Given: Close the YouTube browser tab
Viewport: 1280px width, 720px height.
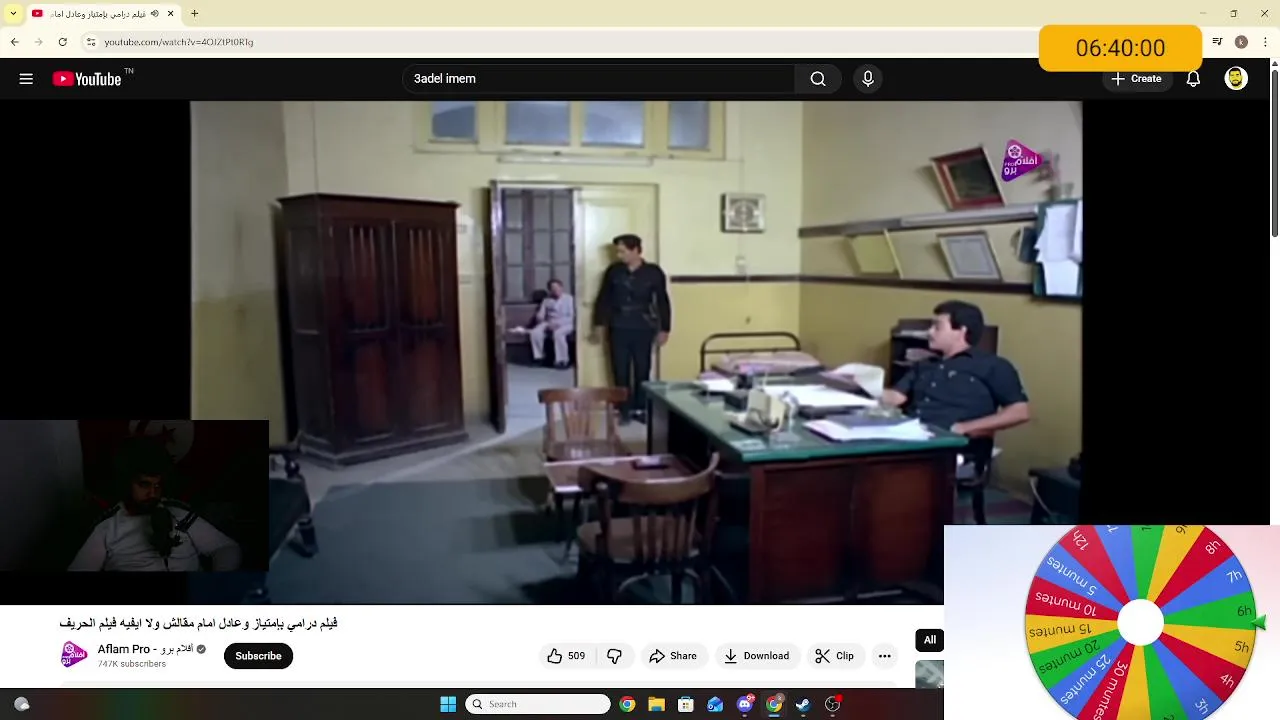Looking at the screenshot, I should [171, 13].
